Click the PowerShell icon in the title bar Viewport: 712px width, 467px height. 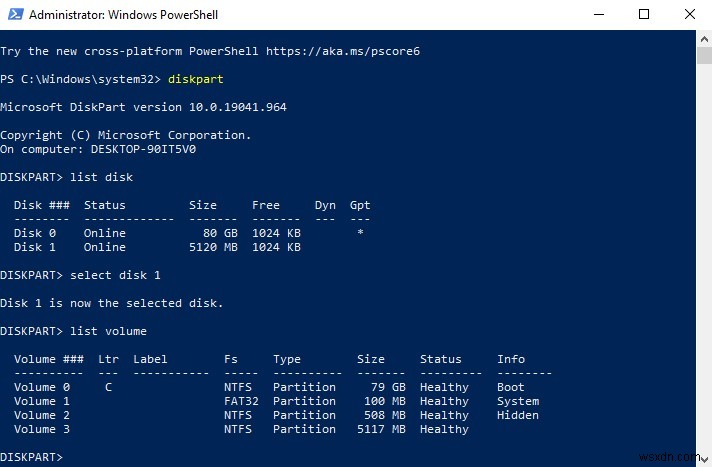pyautogui.click(x=14, y=15)
